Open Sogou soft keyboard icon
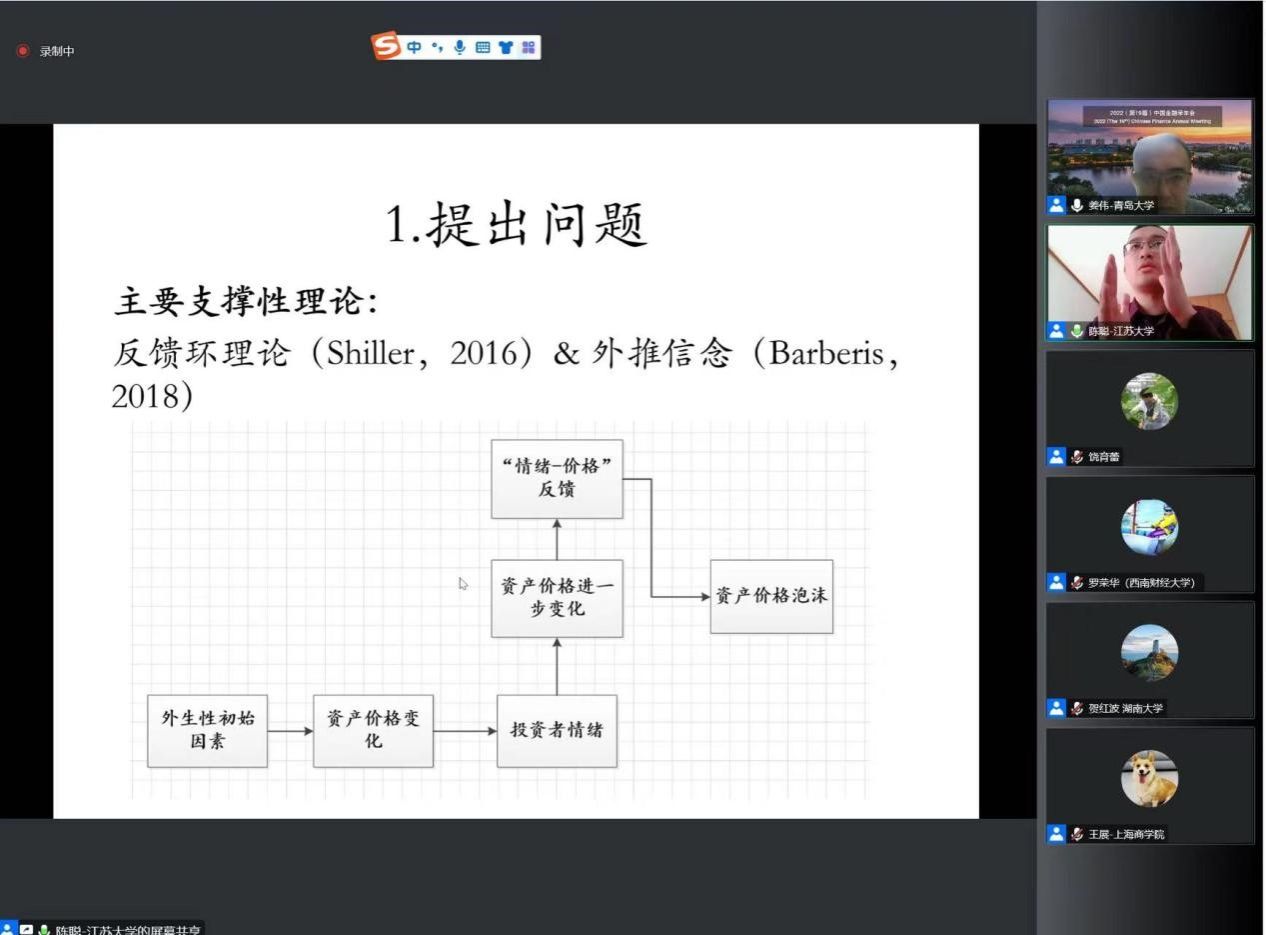Viewport: 1266px width, 935px height. [x=482, y=47]
